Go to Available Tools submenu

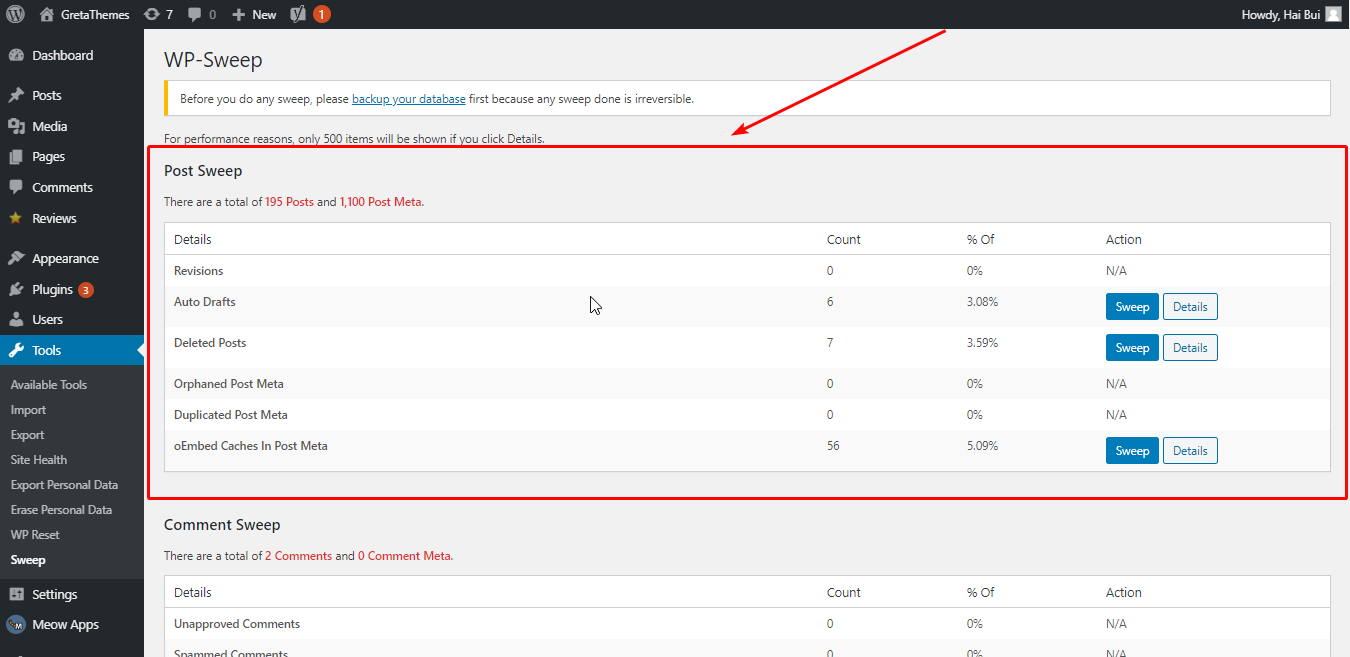coord(49,385)
